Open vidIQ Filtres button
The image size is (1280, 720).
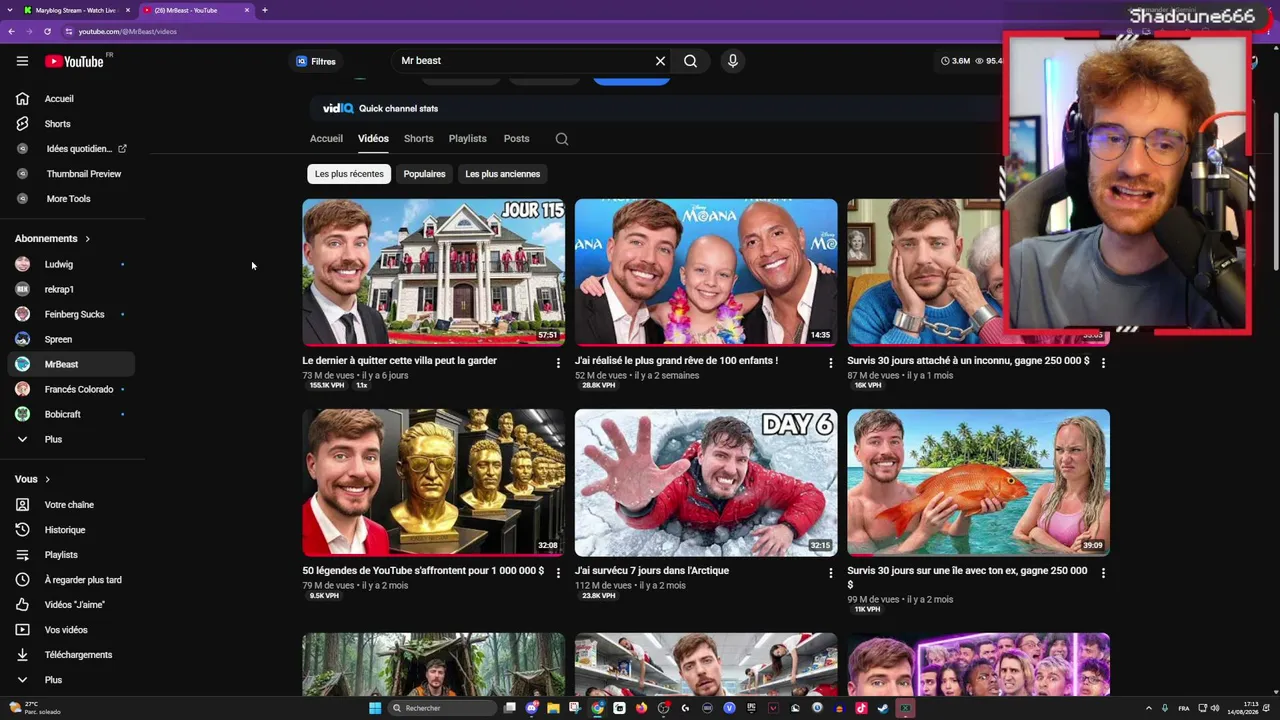pyautogui.click(x=316, y=61)
